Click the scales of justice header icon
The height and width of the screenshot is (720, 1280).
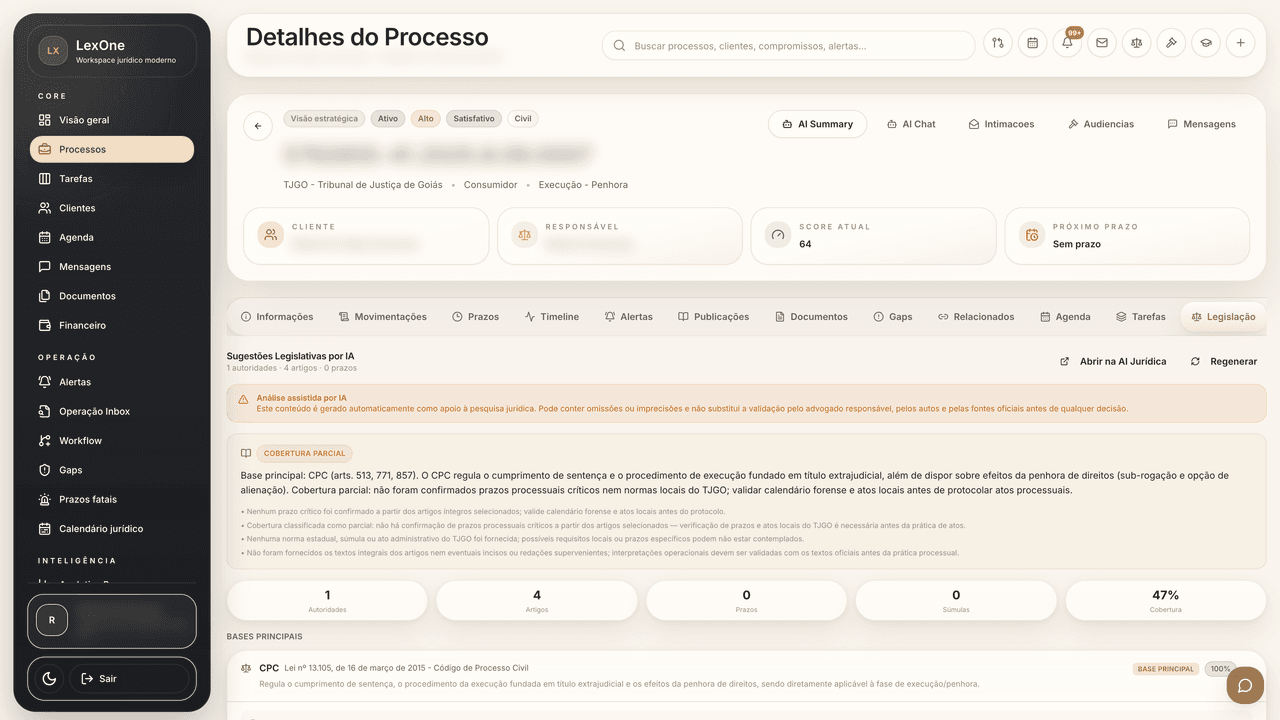tap(1136, 43)
